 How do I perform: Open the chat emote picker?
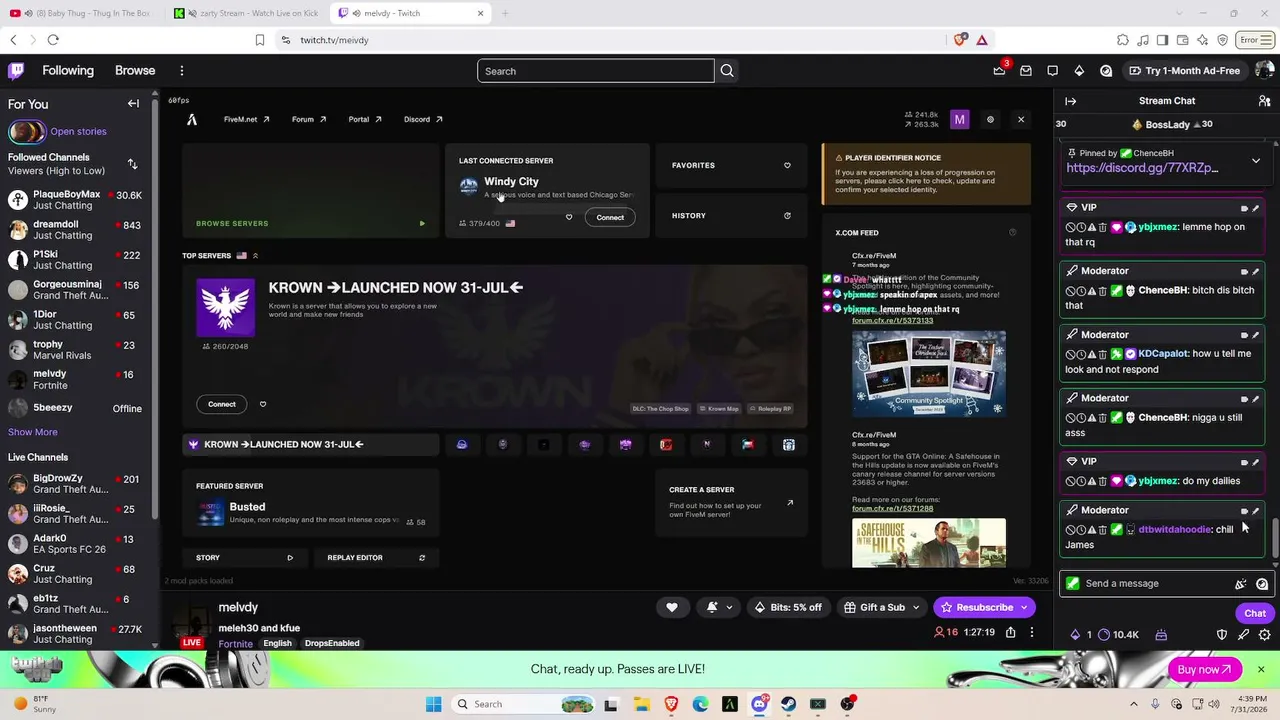pyautogui.click(x=1262, y=584)
